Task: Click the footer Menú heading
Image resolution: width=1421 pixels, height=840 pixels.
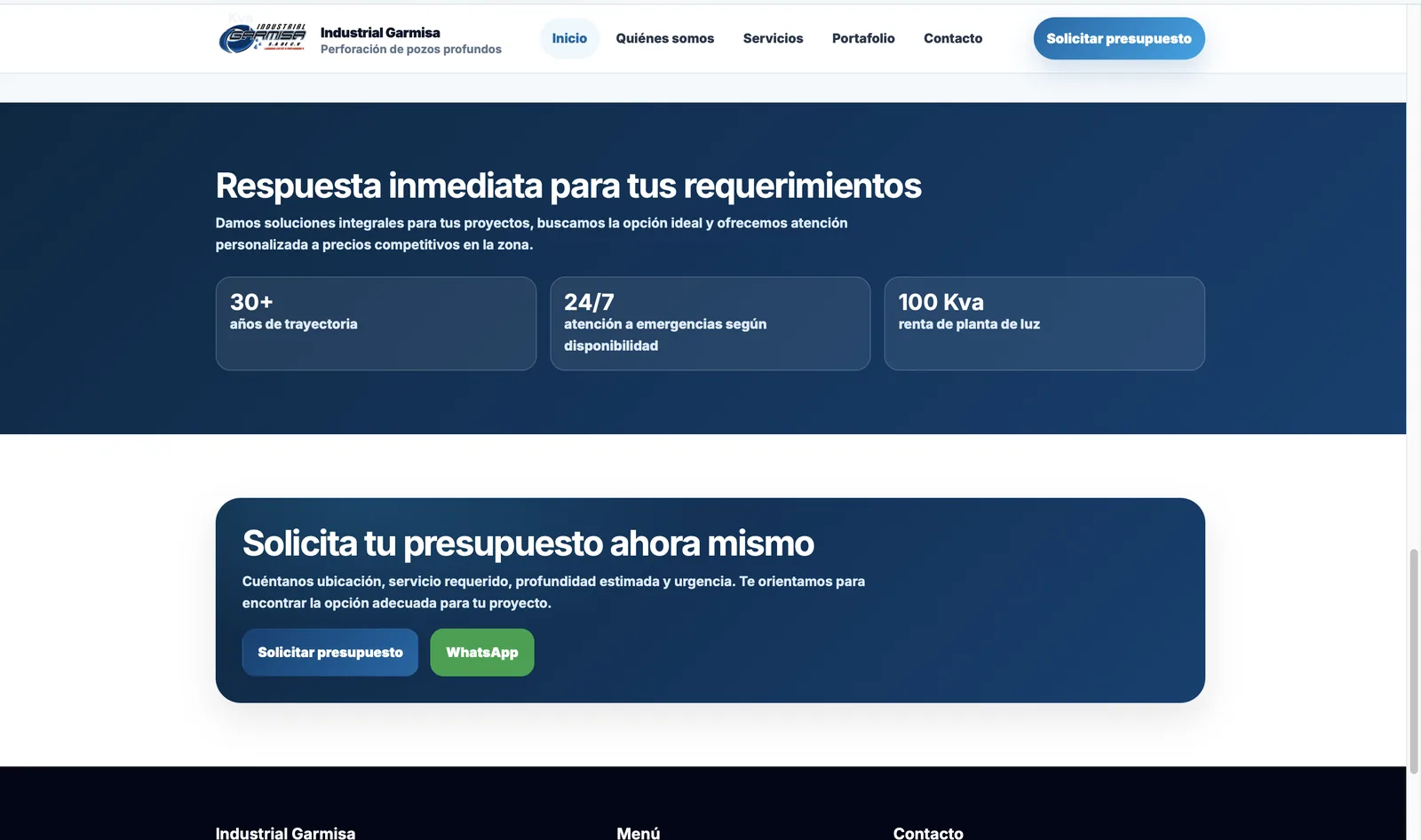Action: click(639, 833)
